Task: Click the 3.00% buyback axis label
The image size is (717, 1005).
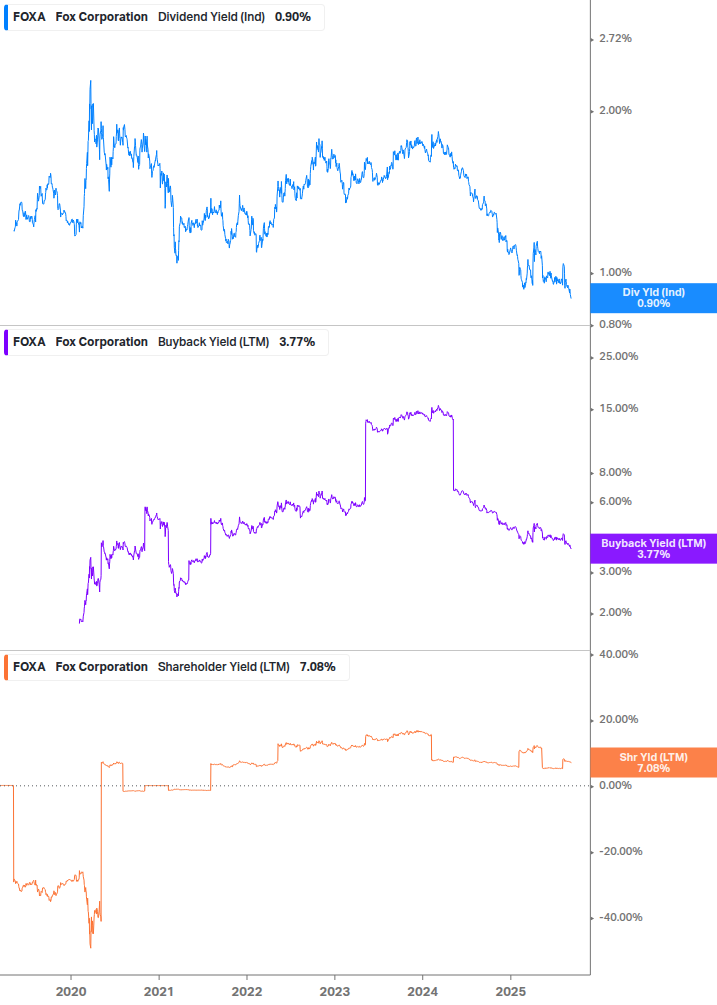Action: click(615, 571)
